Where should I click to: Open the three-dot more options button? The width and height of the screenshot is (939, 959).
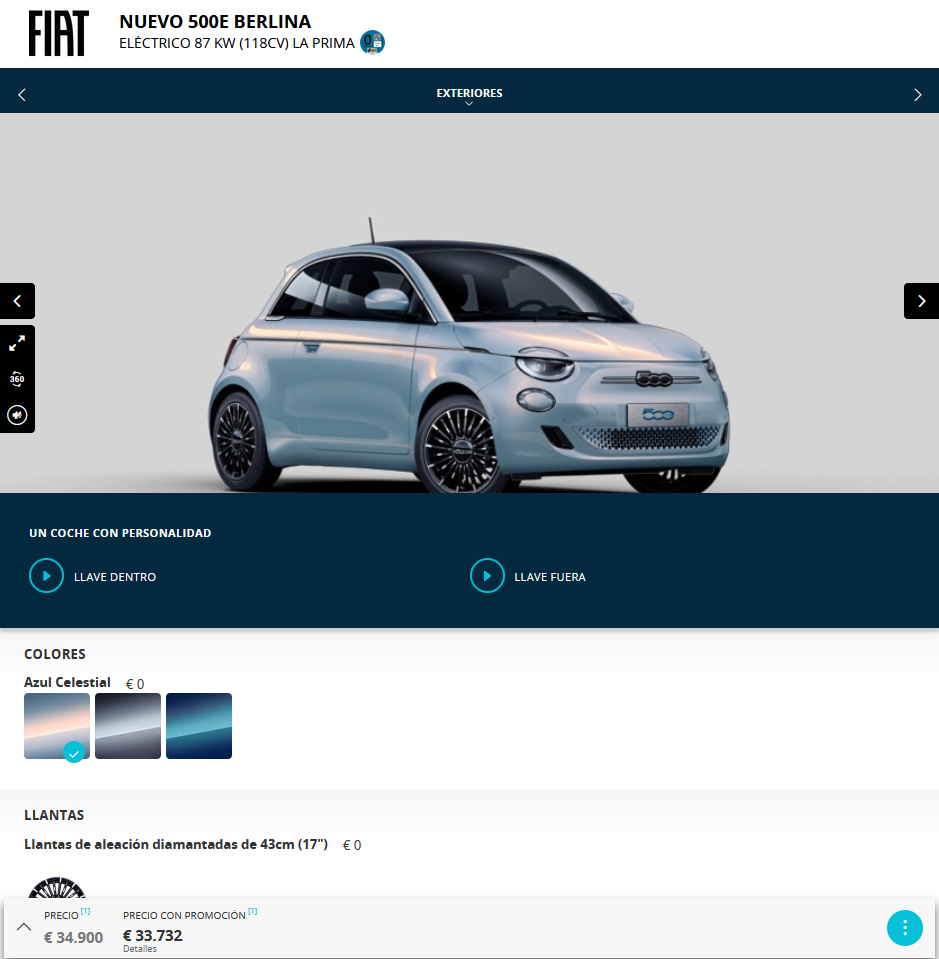[x=905, y=928]
